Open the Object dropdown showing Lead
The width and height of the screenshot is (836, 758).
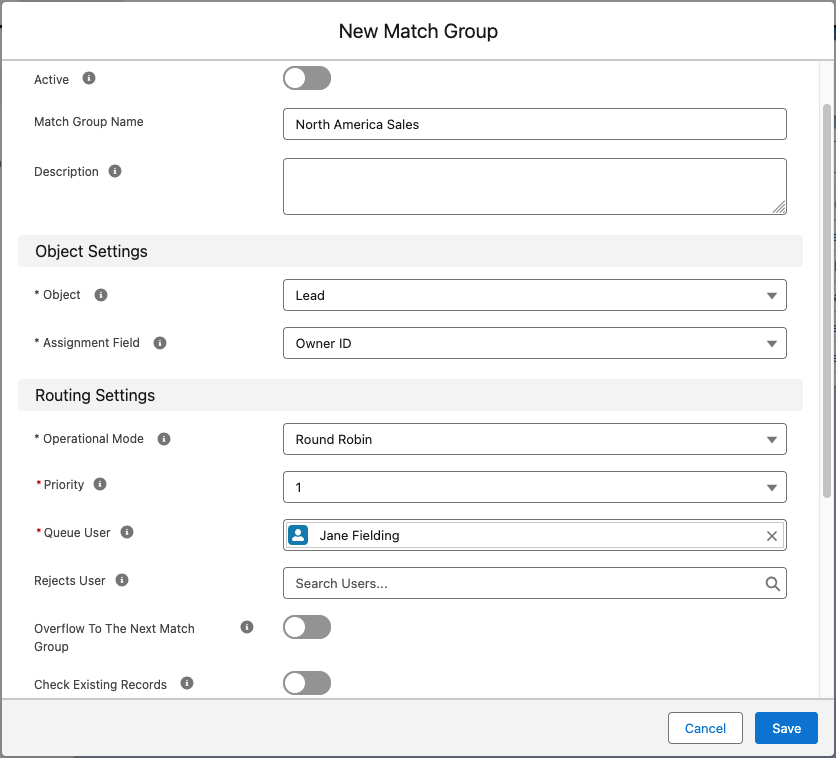point(535,295)
